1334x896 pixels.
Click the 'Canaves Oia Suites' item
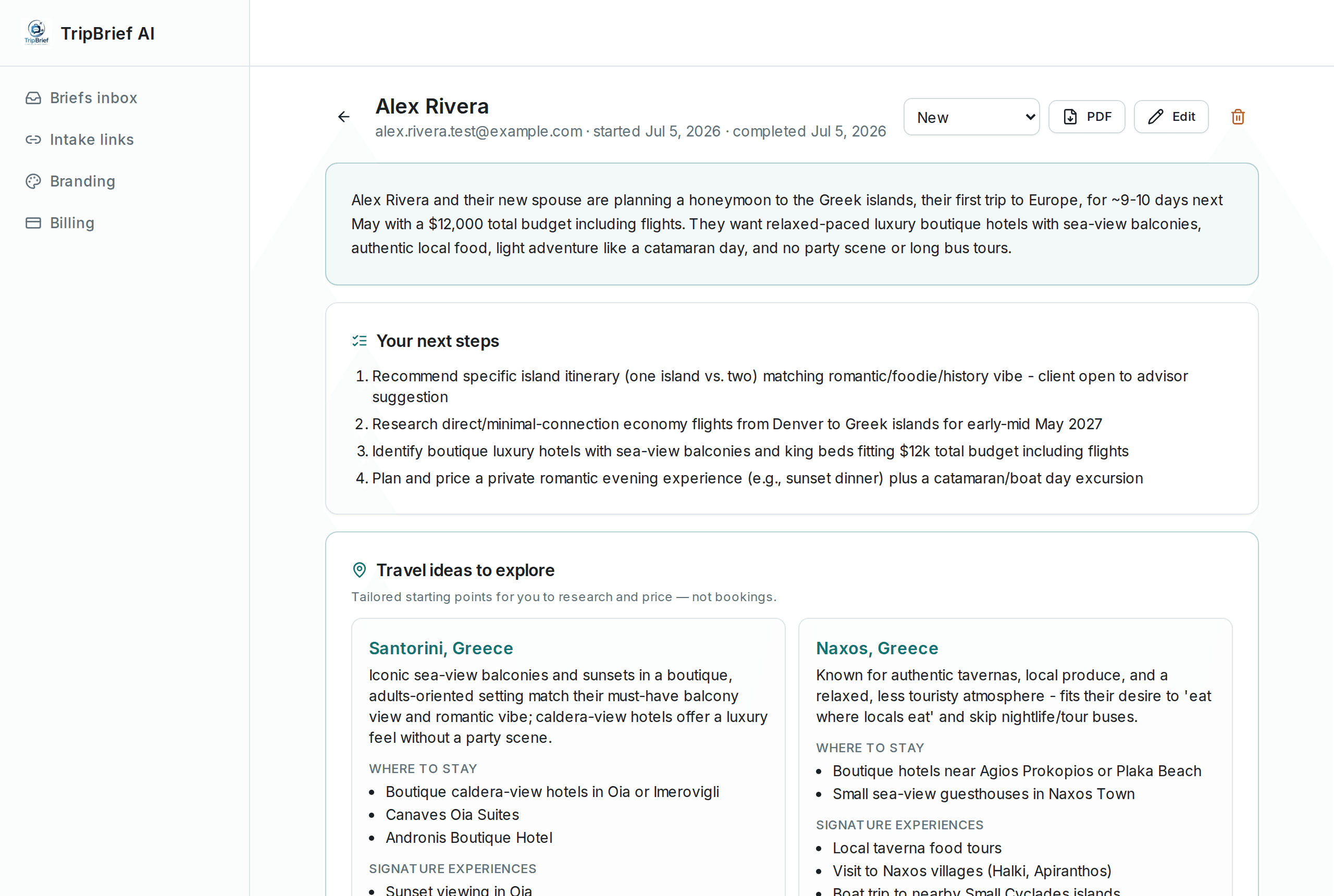tap(452, 815)
